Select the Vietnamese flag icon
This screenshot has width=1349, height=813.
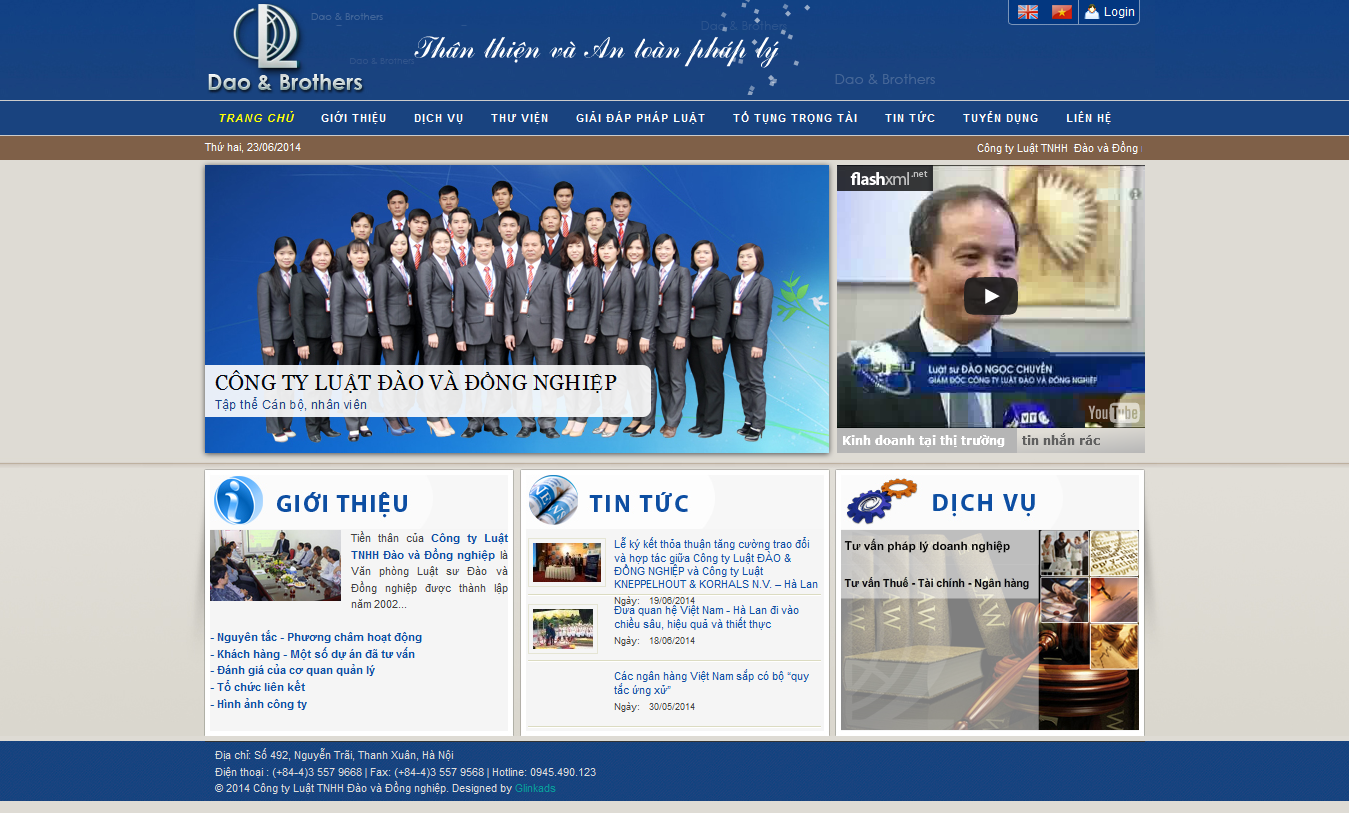point(1060,12)
